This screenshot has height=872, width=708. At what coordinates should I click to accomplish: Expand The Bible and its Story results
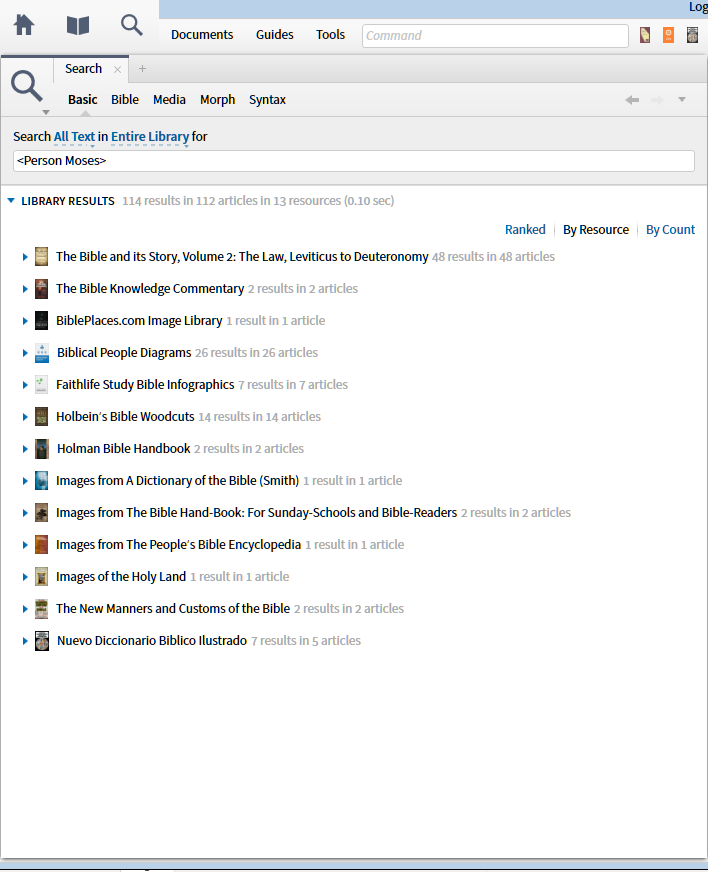pos(25,257)
